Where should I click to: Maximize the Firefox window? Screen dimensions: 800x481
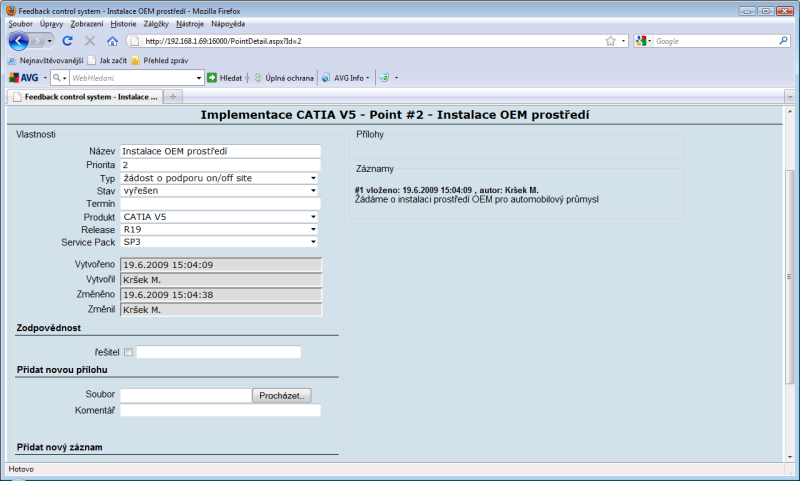coord(766,11)
